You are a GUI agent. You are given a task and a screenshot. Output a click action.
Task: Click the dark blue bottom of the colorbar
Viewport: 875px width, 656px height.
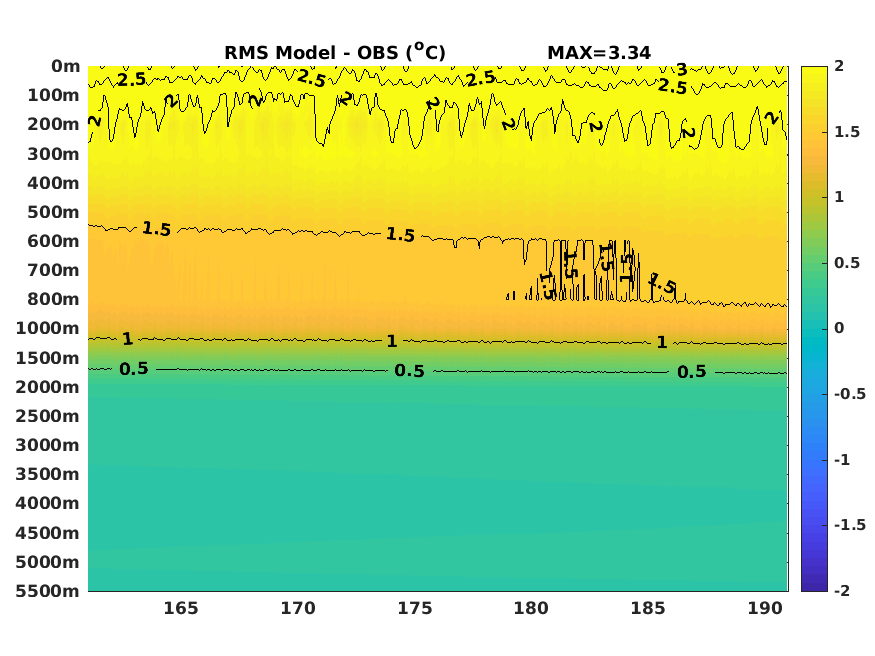point(814,586)
